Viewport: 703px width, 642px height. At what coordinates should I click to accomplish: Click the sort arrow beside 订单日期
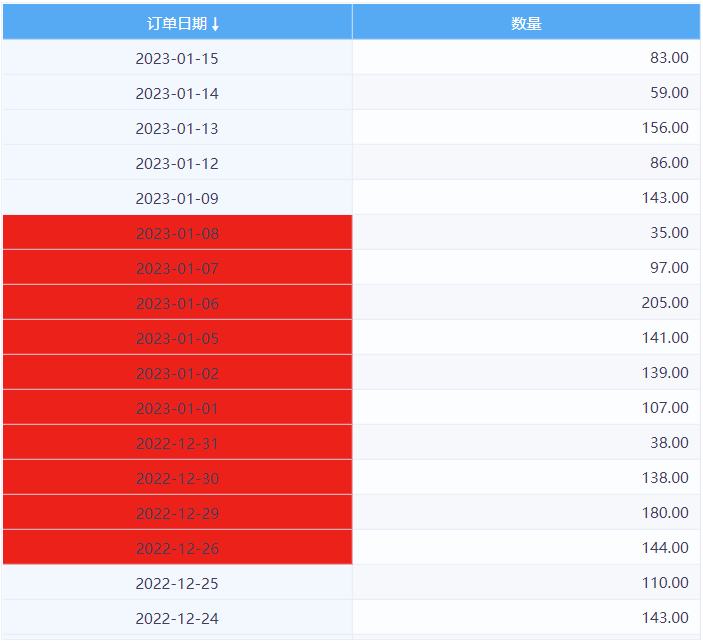215,24
